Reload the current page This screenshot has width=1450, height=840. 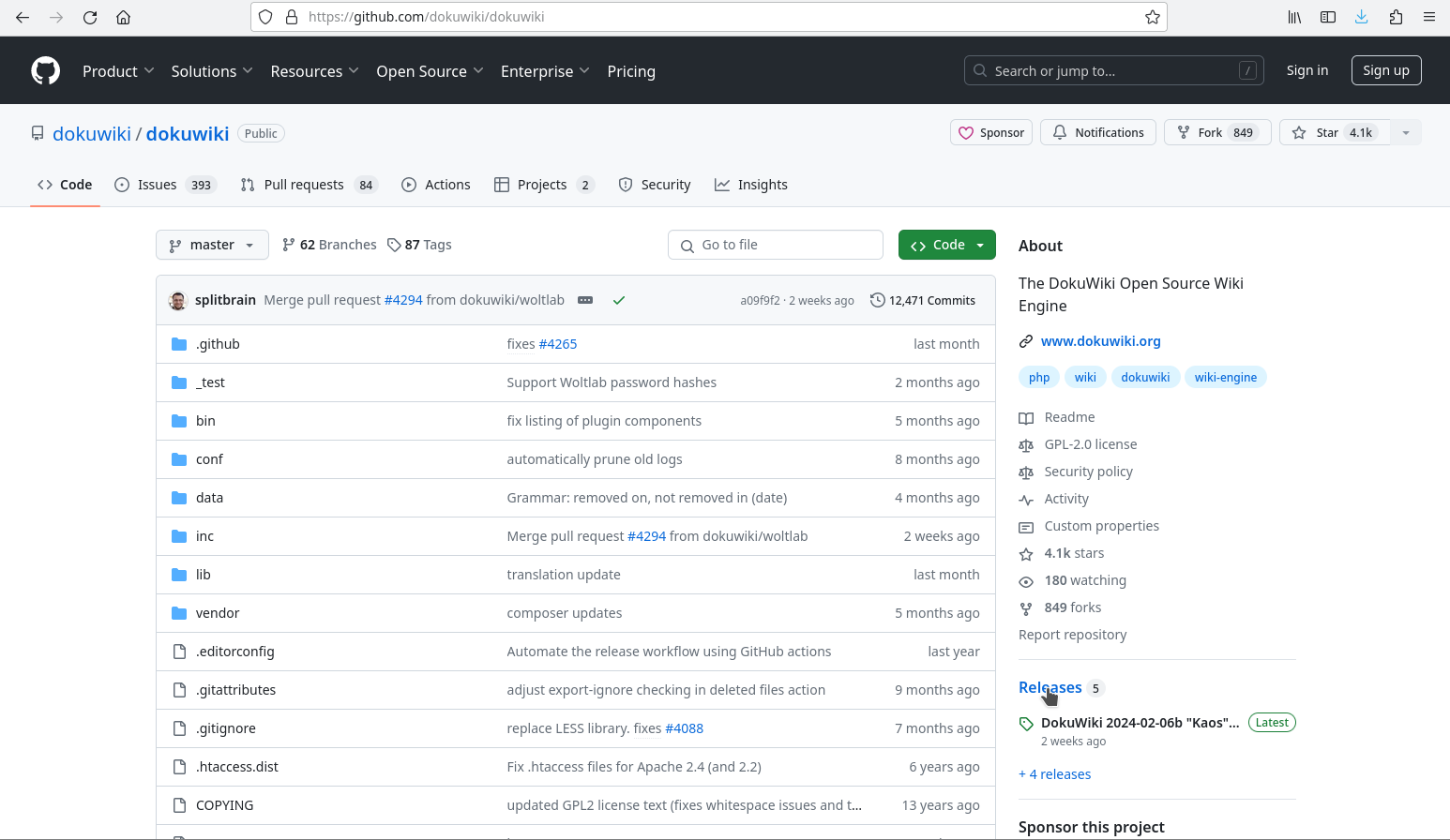(90, 17)
